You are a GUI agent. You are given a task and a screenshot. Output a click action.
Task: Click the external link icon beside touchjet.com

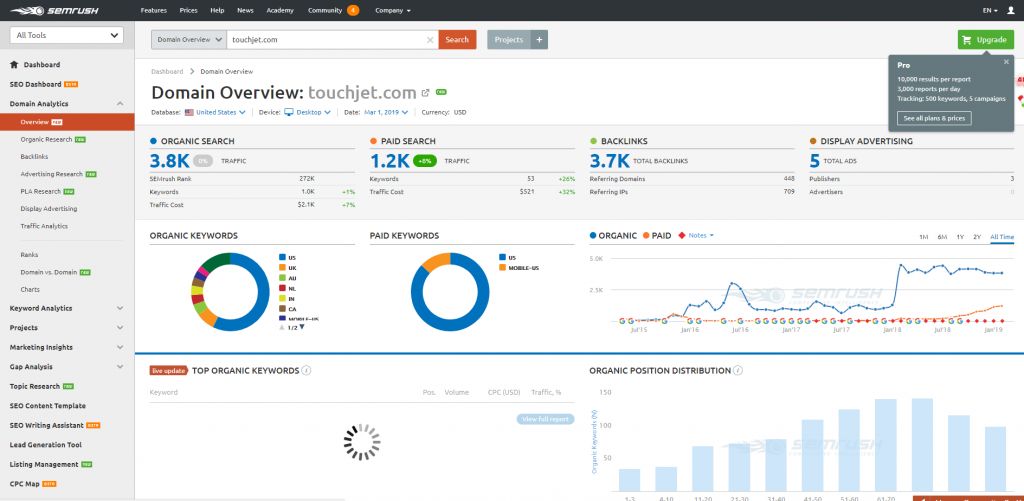point(426,92)
